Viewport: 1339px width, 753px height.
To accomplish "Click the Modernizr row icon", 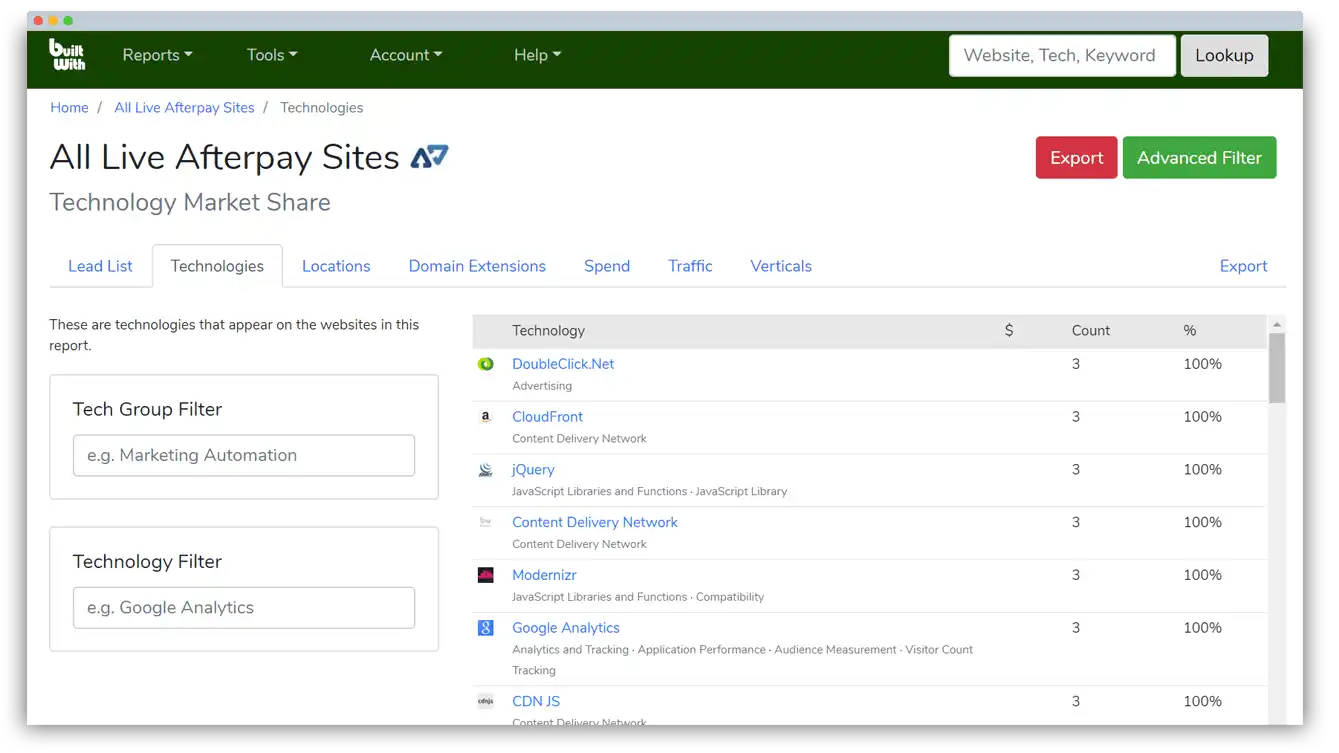I will click(x=486, y=575).
